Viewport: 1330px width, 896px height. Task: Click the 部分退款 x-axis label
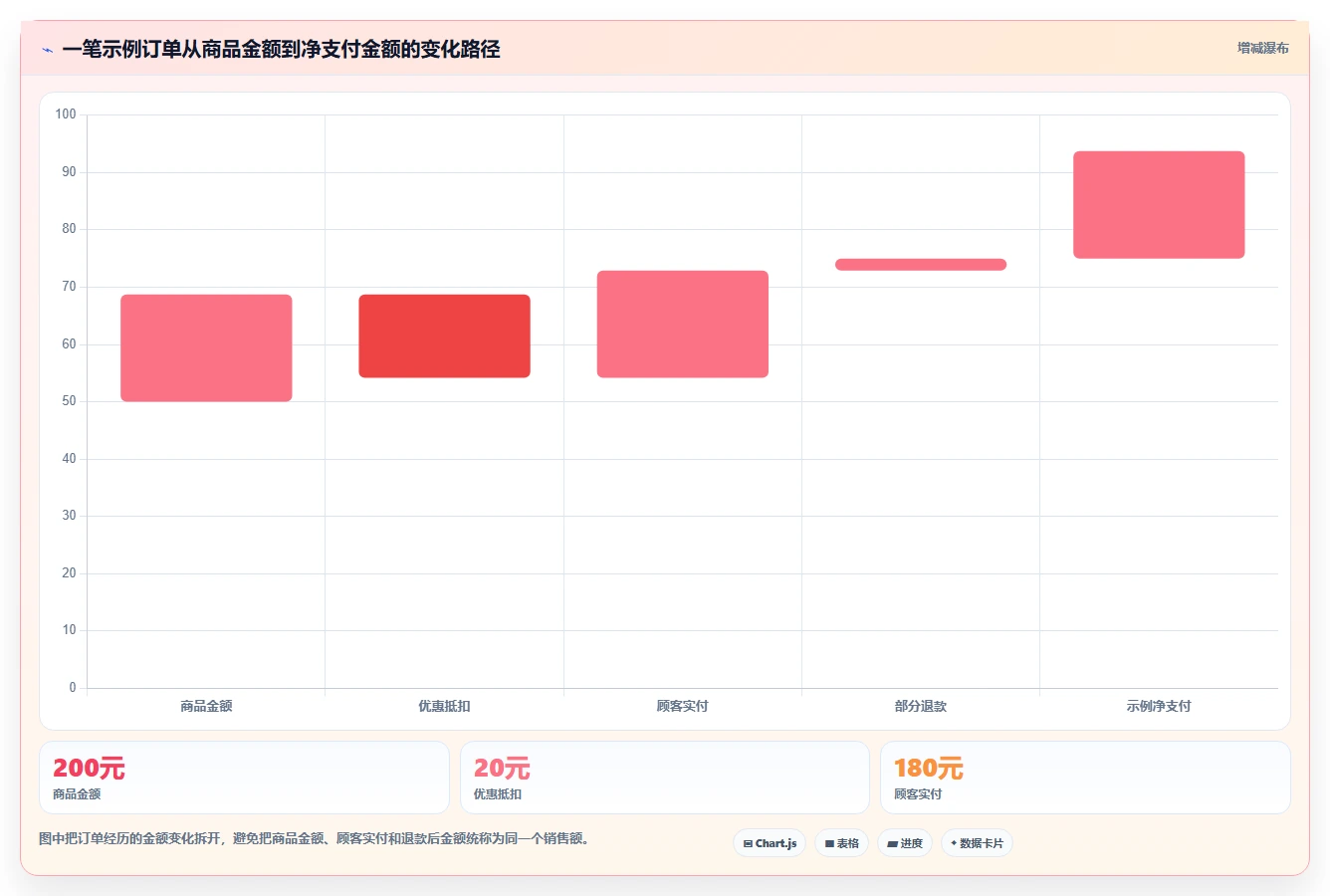(x=921, y=706)
